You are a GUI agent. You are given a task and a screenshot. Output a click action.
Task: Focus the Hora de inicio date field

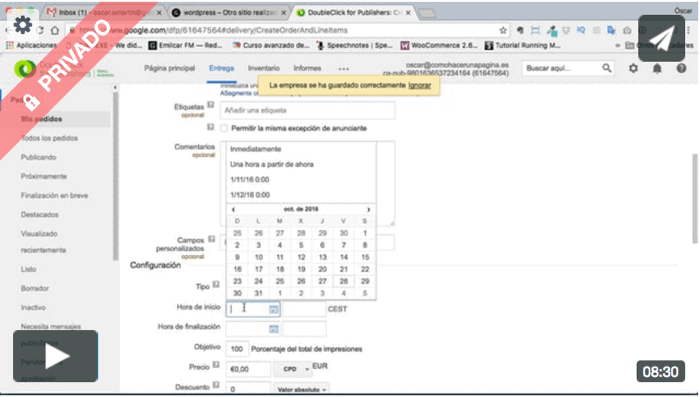253,309
